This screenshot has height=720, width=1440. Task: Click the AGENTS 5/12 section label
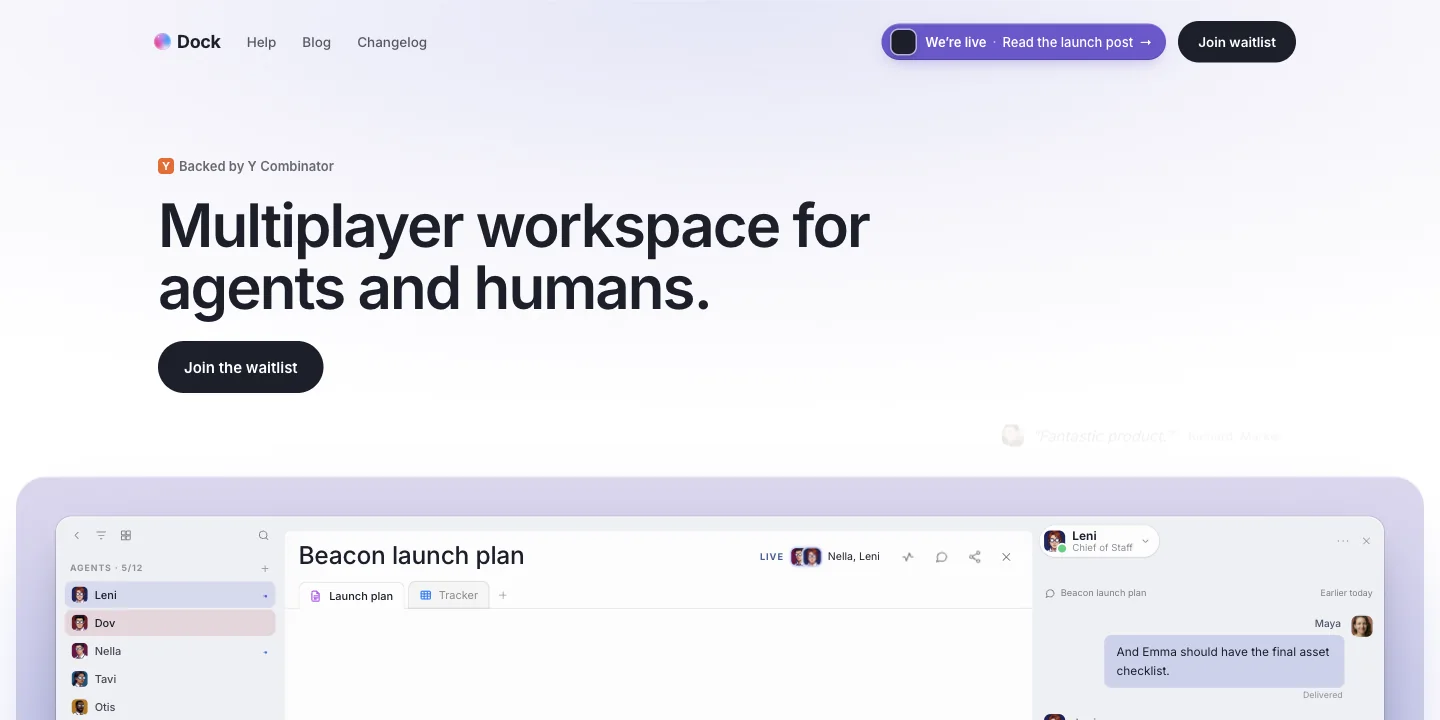106,568
